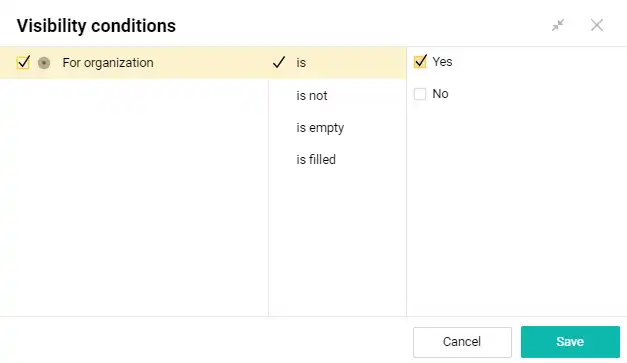Close the Visibility conditions dialog

click(x=597, y=25)
